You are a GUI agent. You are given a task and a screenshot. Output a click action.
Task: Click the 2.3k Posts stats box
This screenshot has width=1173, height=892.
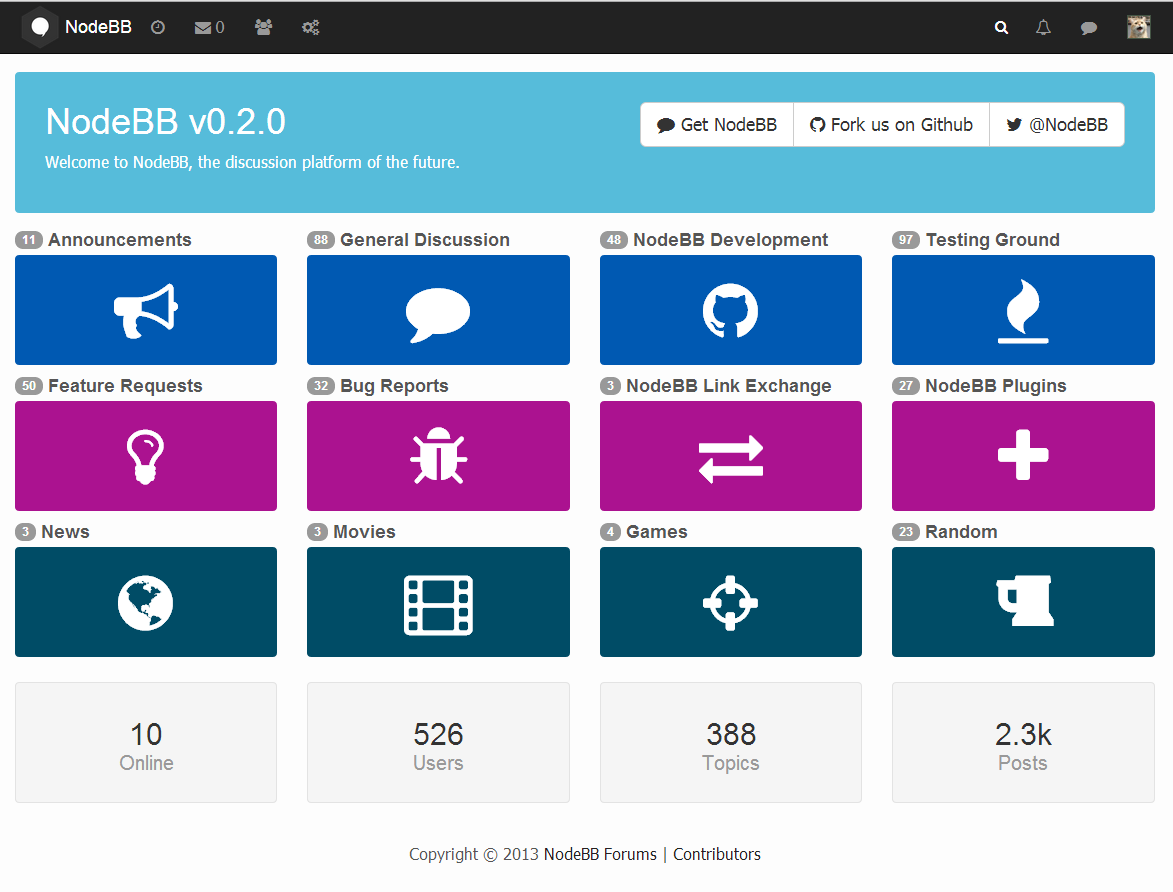[1023, 742]
